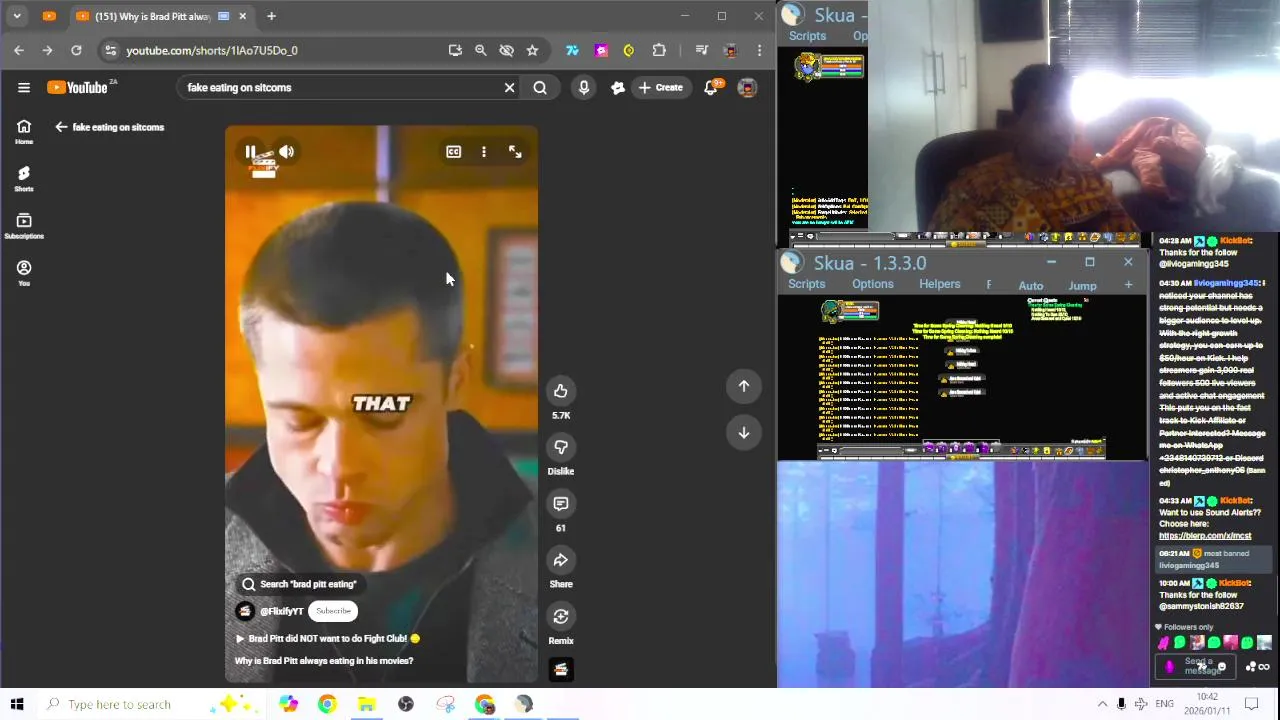Open Chrome zoom magnifier icon
This screenshot has width=1280, height=720.
pyautogui.click(x=480, y=50)
